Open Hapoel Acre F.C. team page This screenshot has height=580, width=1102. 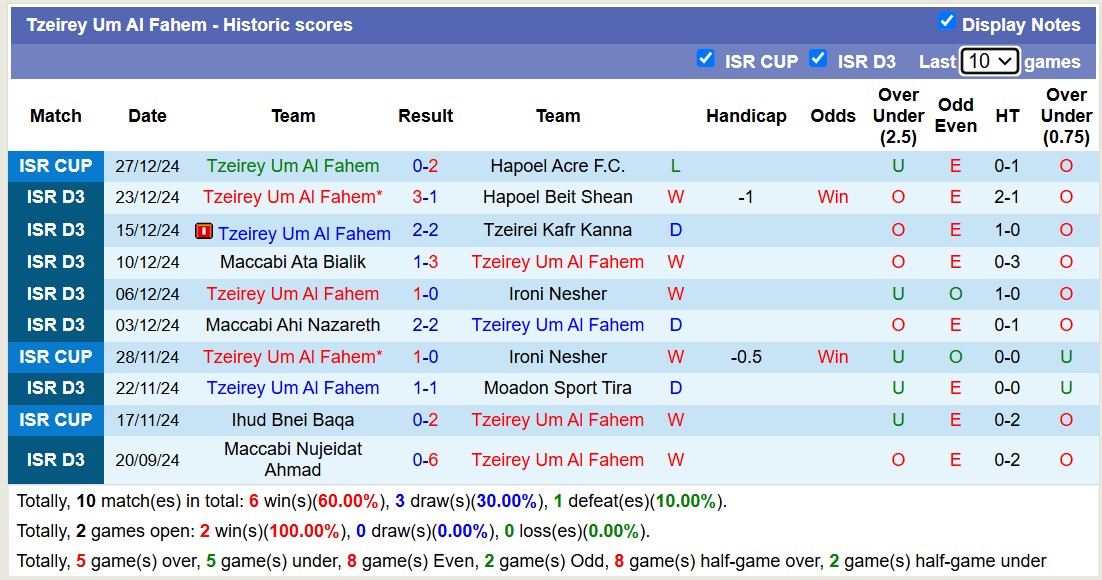point(558,165)
